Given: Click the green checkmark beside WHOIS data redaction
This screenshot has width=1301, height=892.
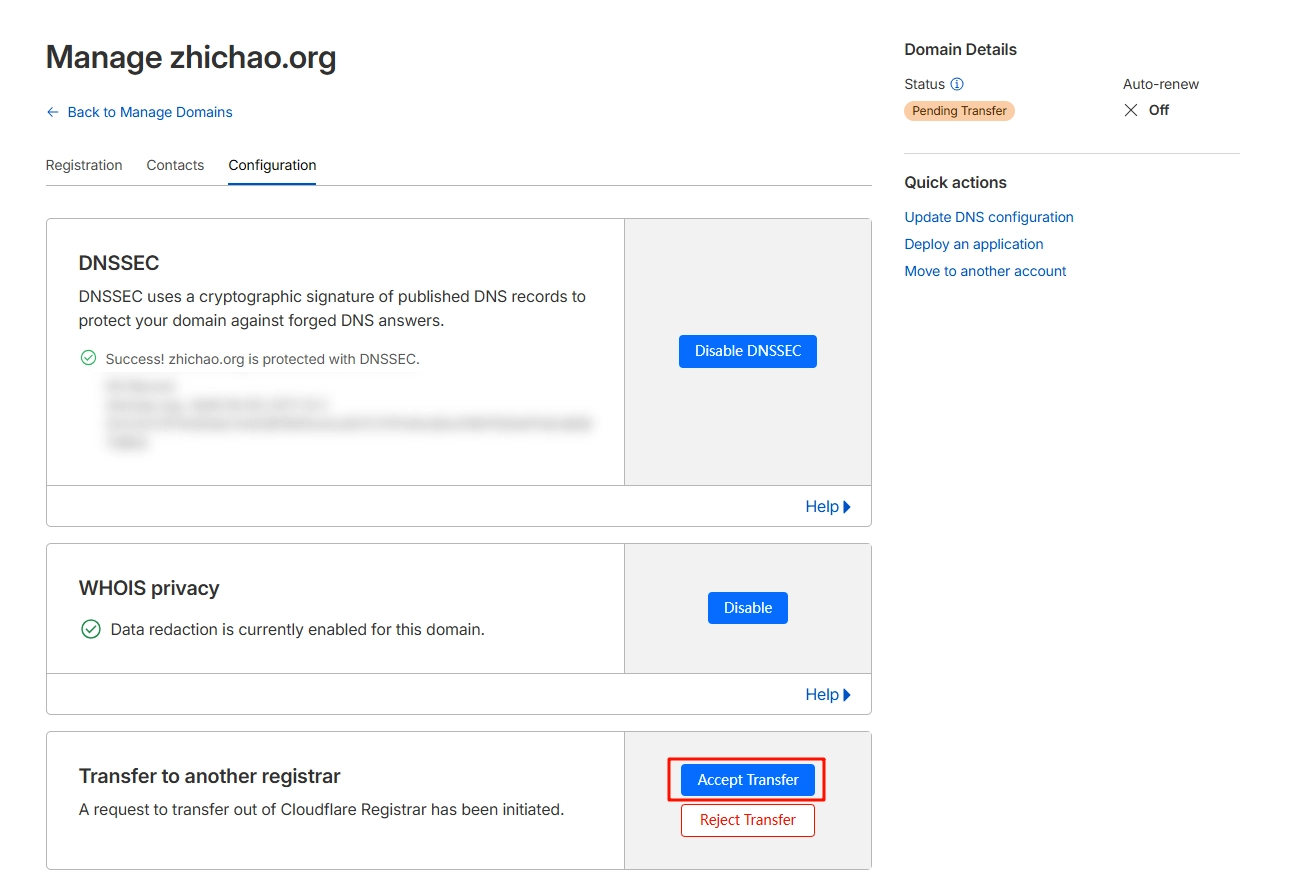Looking at the screenshot, I should tap(91, 630).
